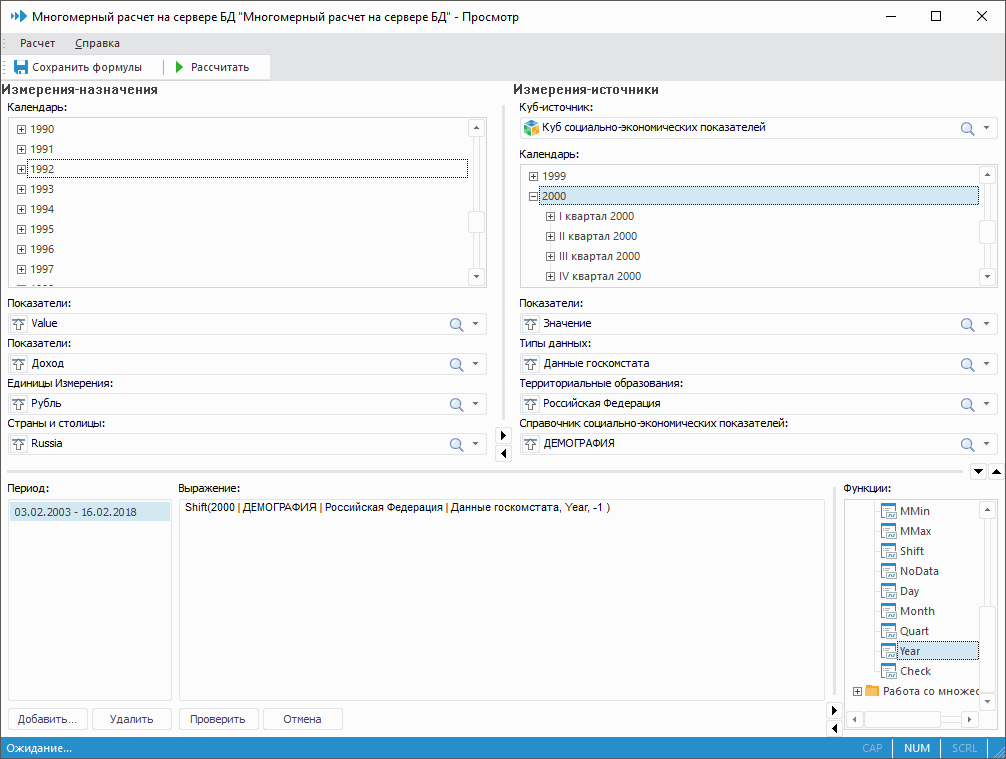The height and width of the screenshot is (759, 1006).
Task: Click the Month function icon
Action: coord(889,611)
